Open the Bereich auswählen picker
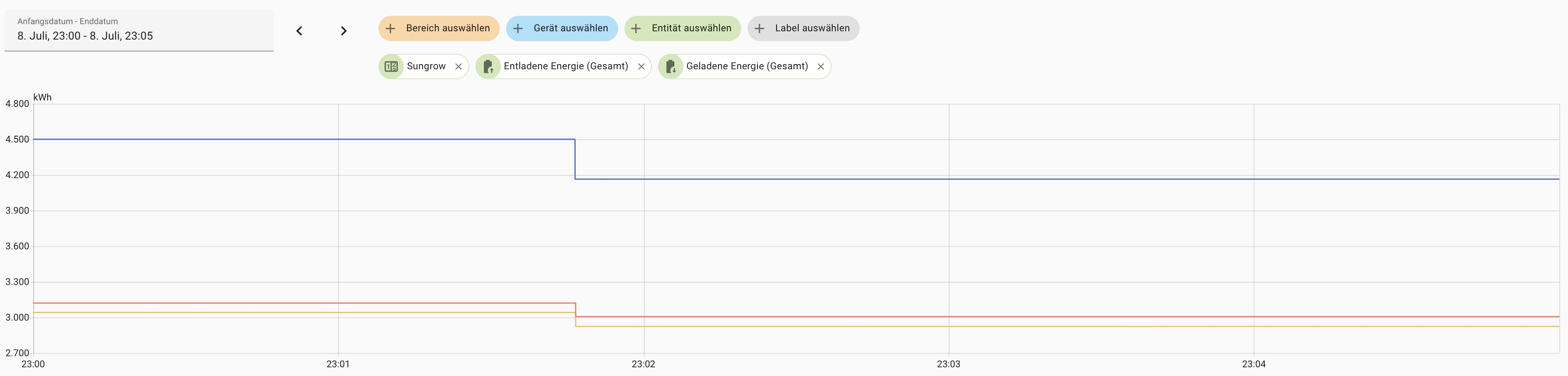1568x376 pixels. click(x=447, y=28)
